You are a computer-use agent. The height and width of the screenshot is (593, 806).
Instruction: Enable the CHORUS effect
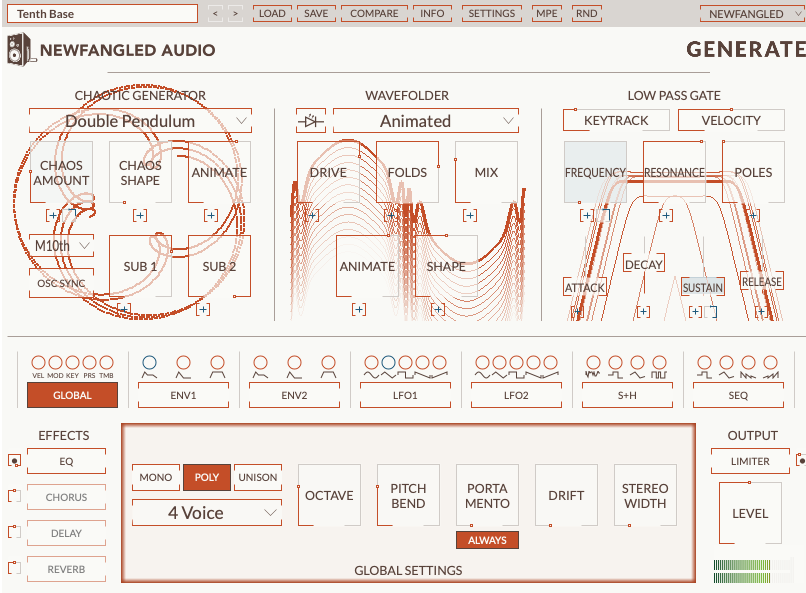pyautogui.click(x=66, y=497)
